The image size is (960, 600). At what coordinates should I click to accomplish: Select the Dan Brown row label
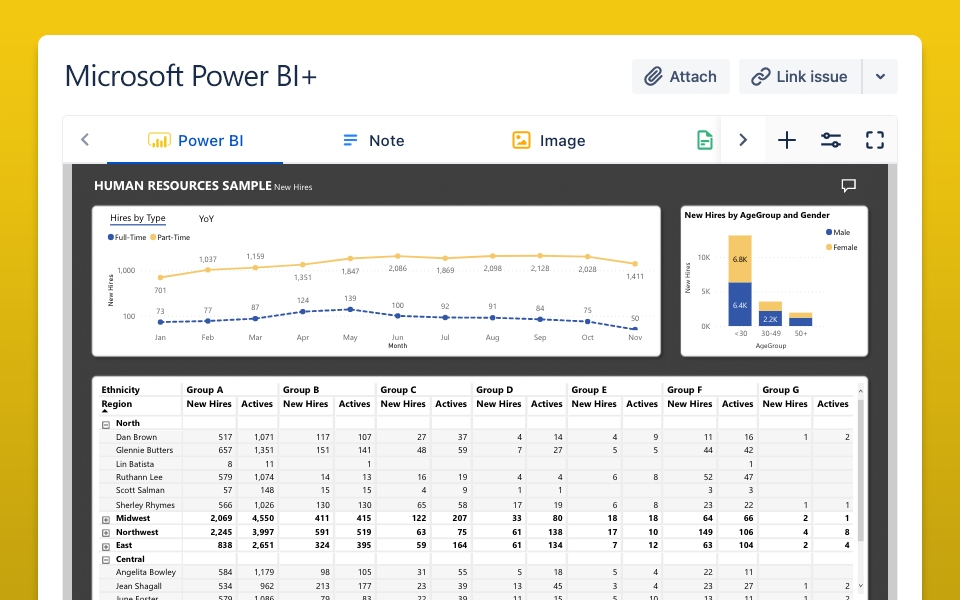137,437
